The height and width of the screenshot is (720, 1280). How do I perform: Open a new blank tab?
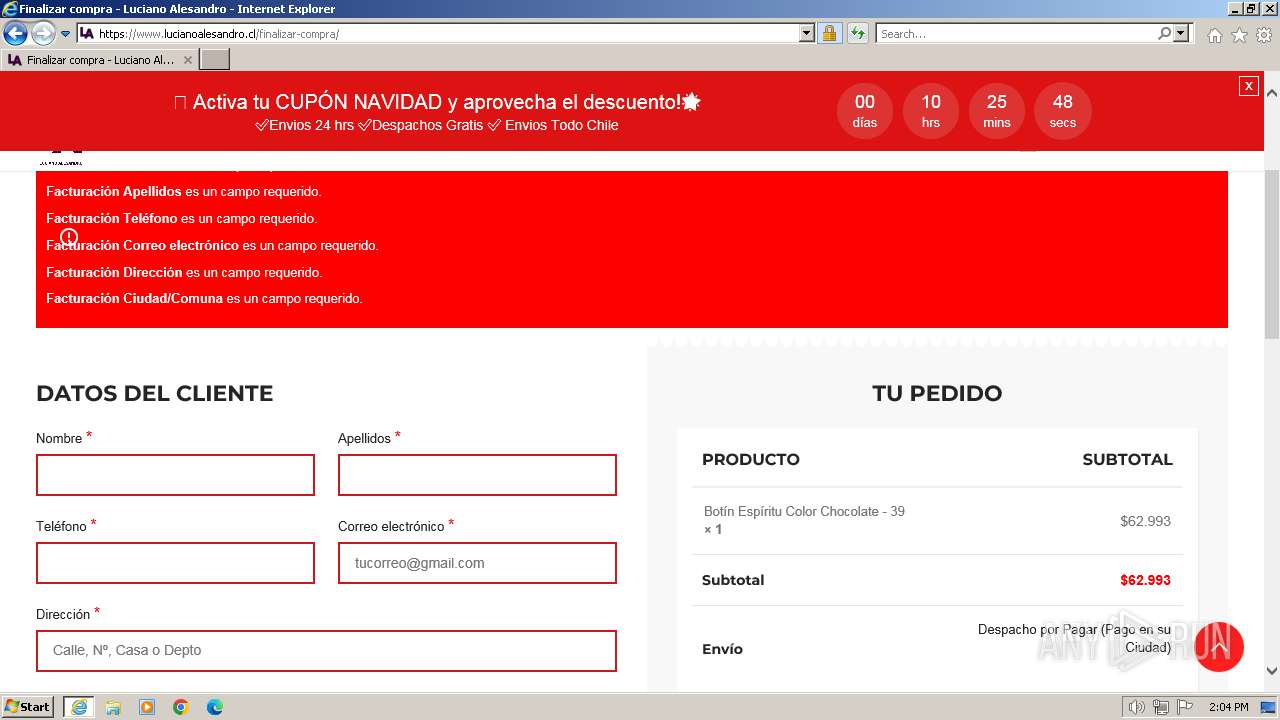215,60
